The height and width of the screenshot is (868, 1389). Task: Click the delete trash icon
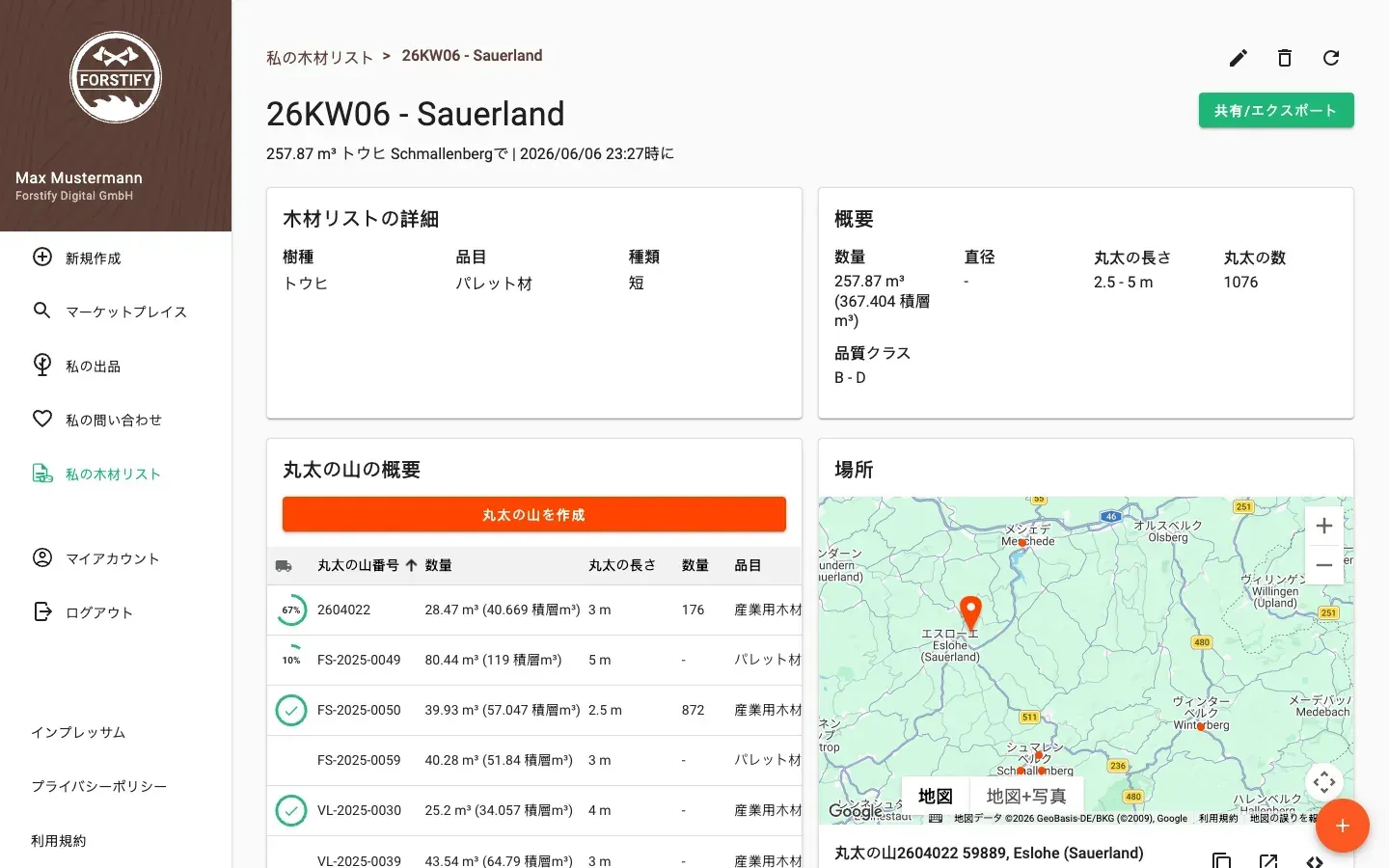point(1285,58)
